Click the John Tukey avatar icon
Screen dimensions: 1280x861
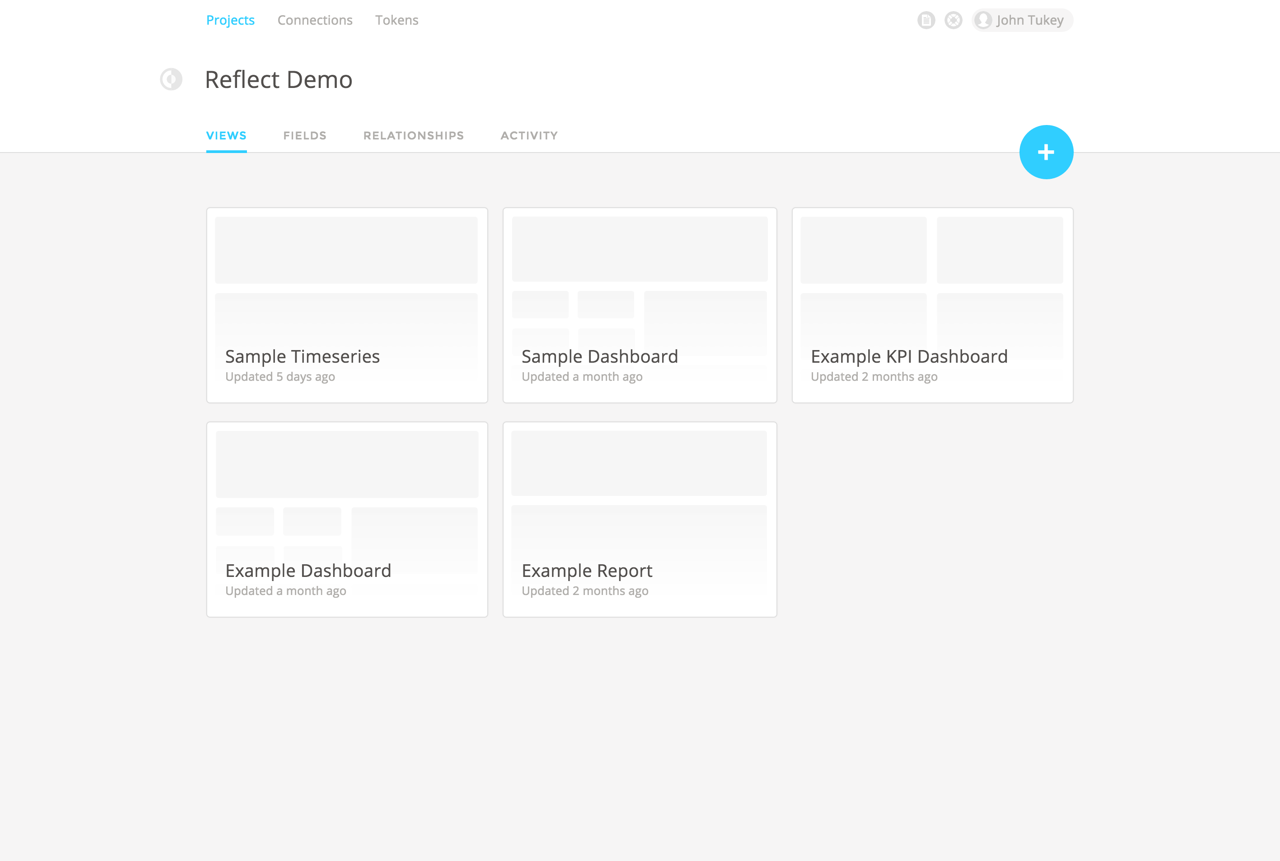[984, 20]
